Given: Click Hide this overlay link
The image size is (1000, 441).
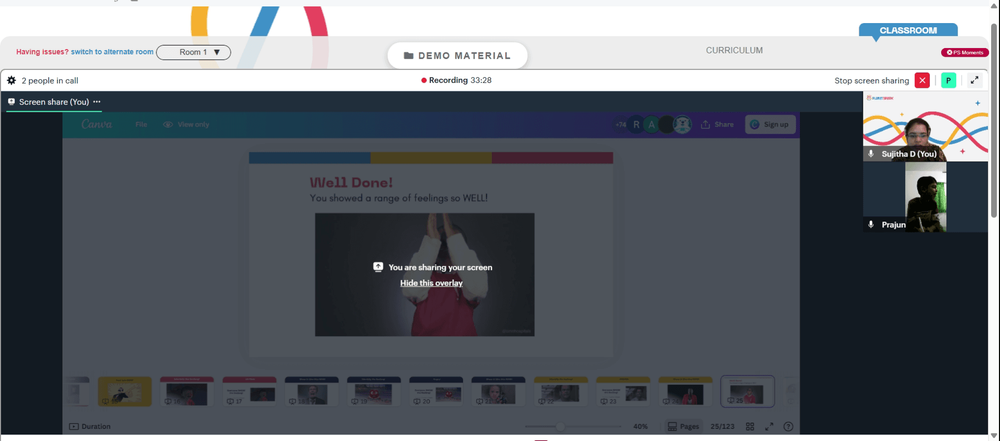Looking at the screenshot, I should pyautogui.click(x=431, y=283).
